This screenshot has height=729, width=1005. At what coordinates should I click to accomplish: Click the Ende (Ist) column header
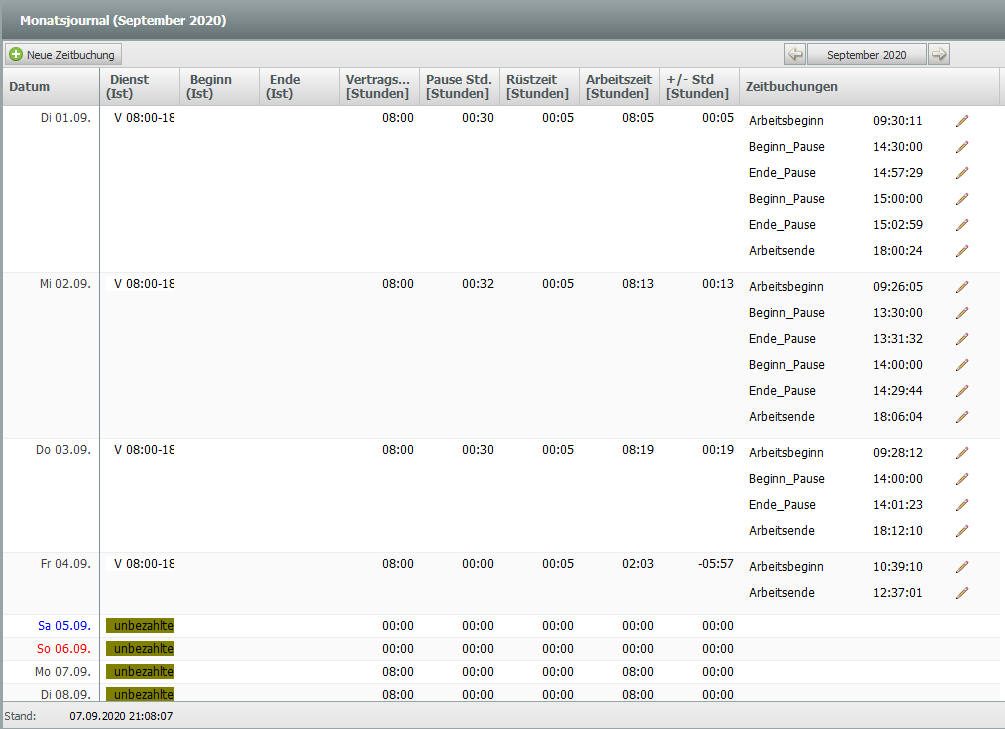pos(299,87)
